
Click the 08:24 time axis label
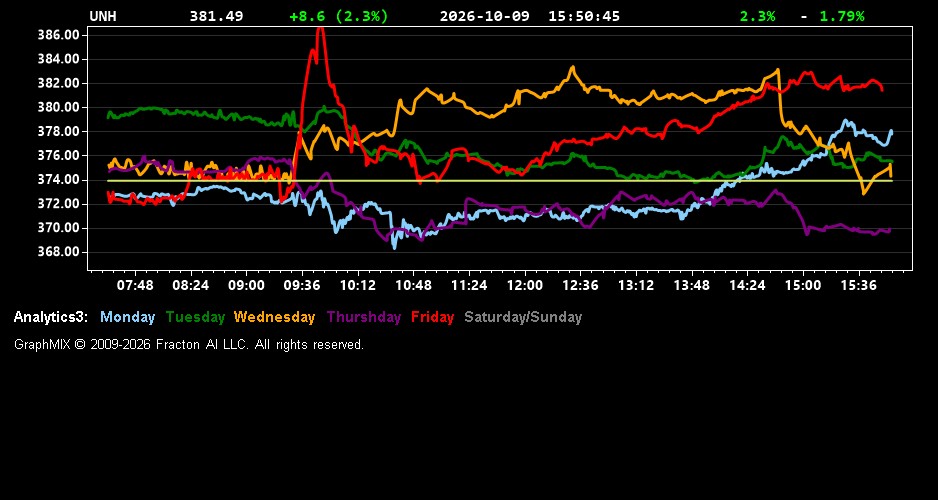point(191,285)
